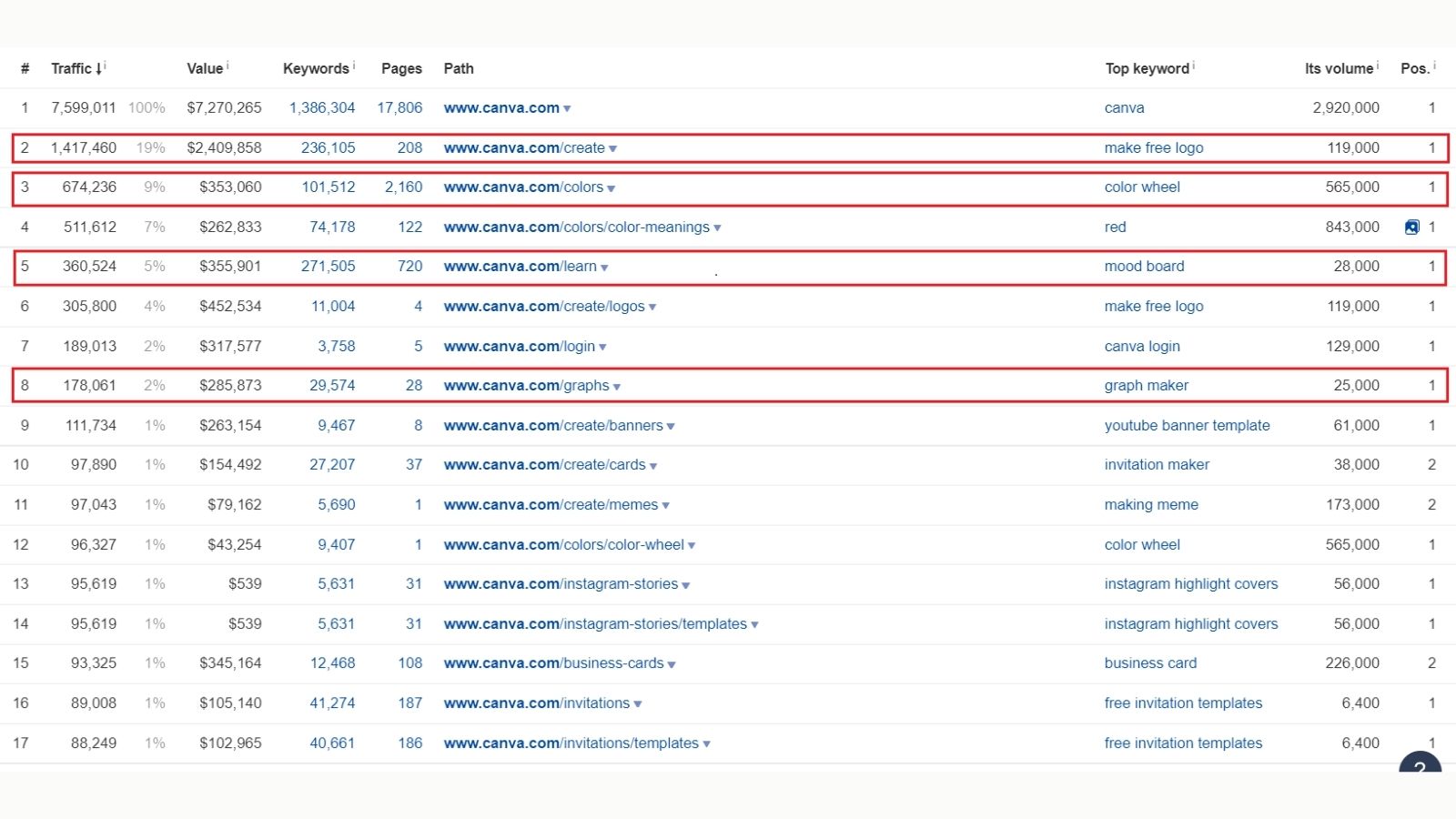1456x819 pixels.
Task: Click the info icon next to Value header
Action: [227, 65]
